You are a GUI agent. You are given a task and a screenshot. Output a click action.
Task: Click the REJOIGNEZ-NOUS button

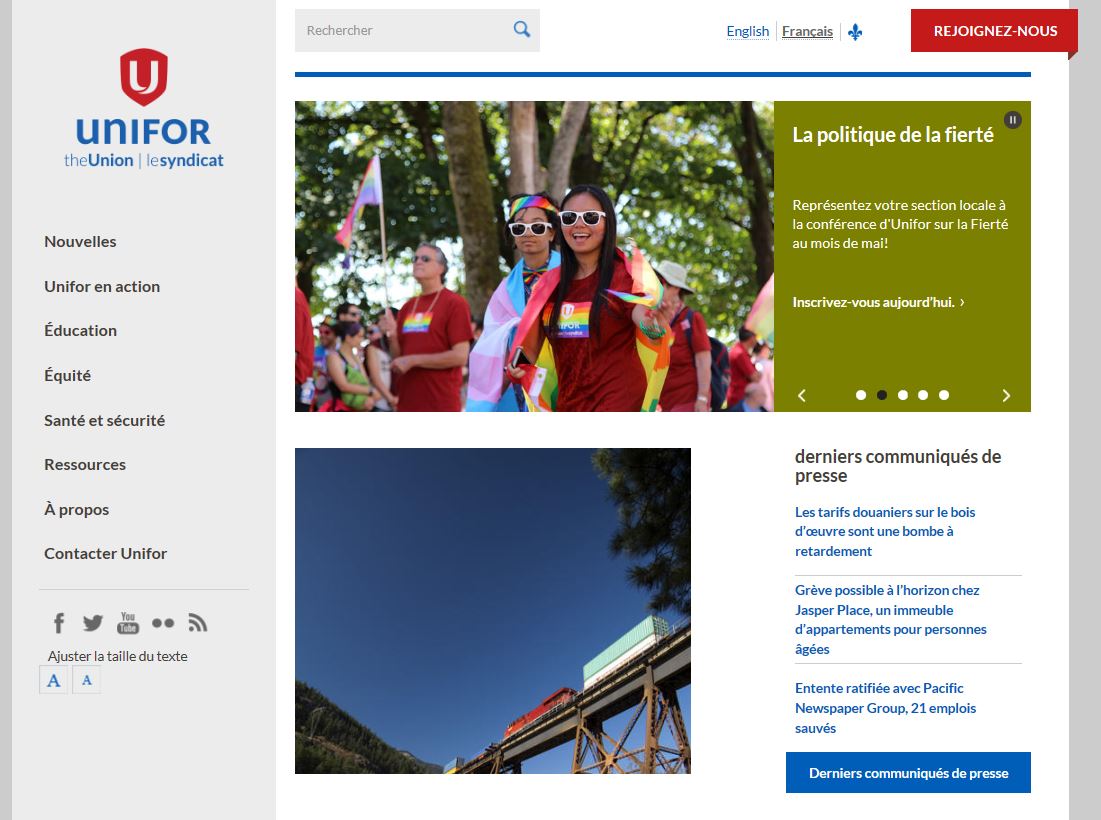click(994, 31)
